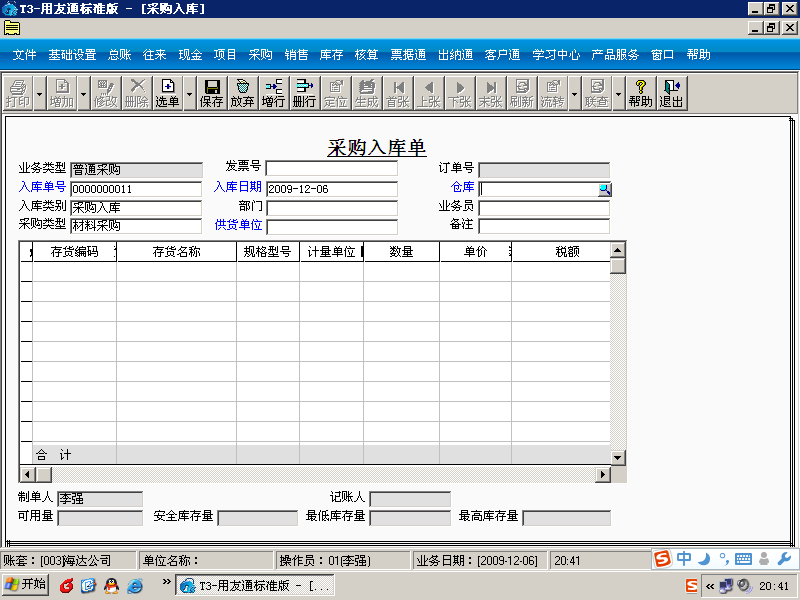Open 帮助 help from toolbar
This screenshot has width=800, height=600.
tap(640, 93)
